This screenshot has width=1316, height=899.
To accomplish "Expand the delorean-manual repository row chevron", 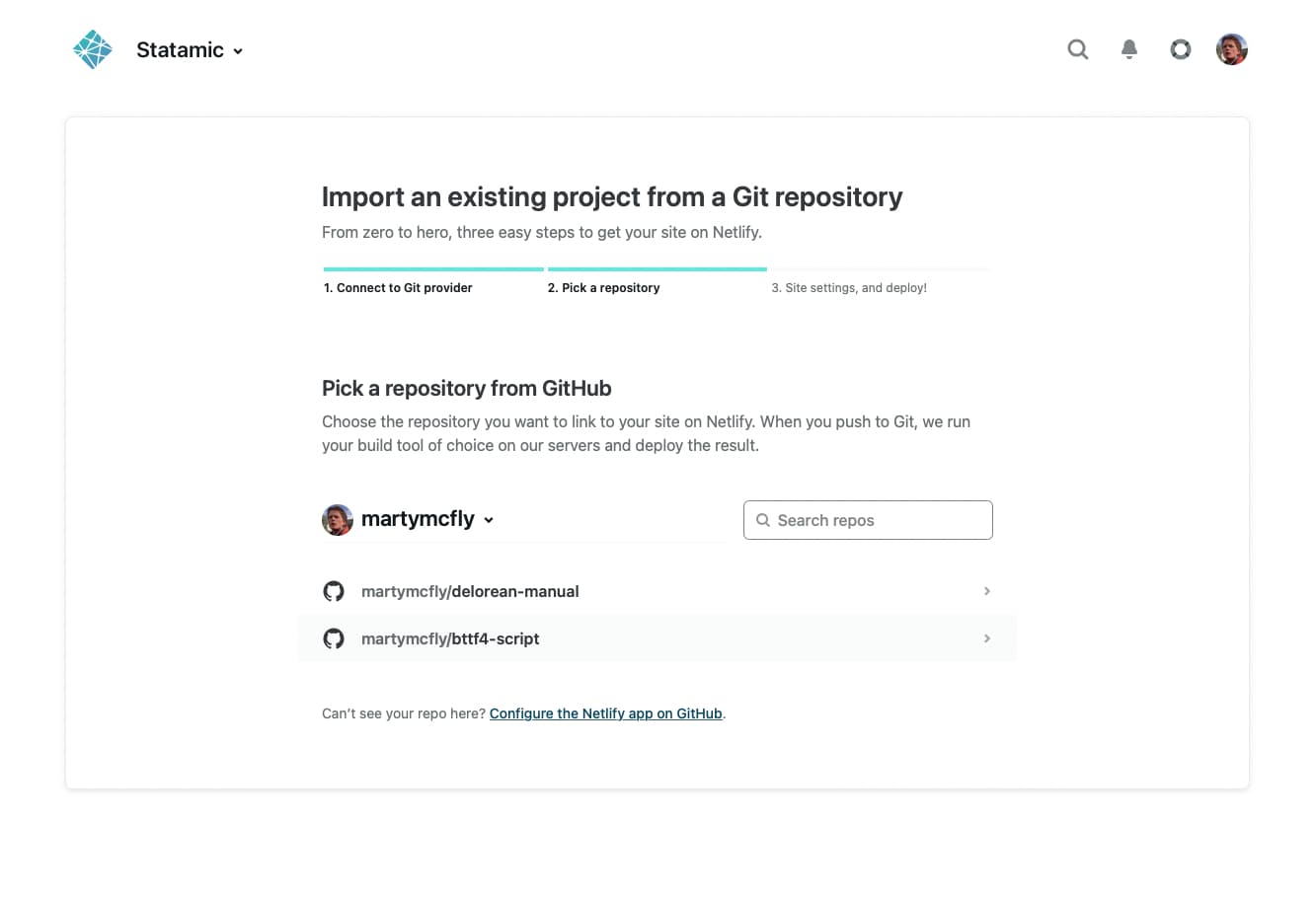I will 986,590.
